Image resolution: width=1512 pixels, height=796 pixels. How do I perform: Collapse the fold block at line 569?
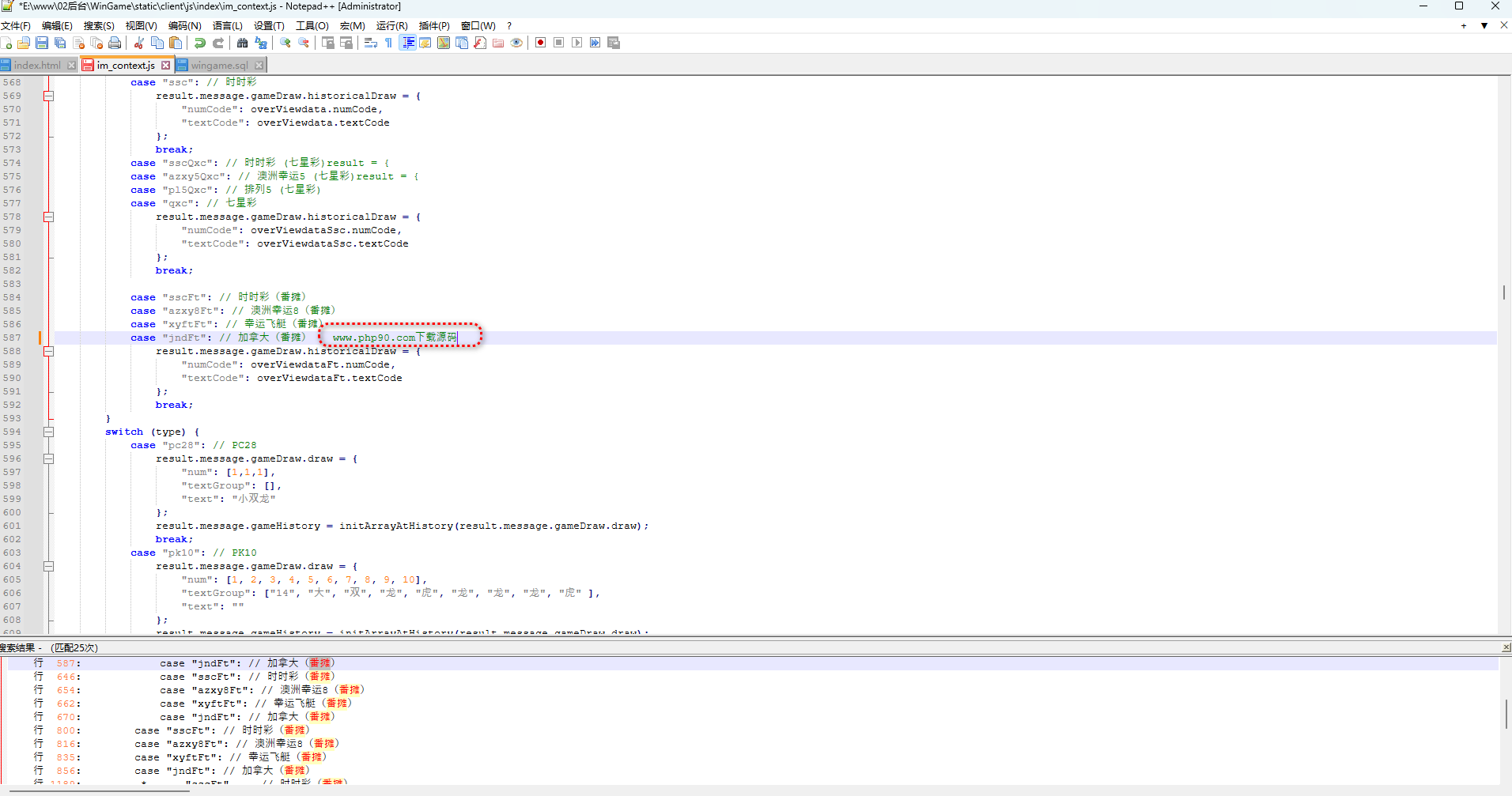(48, 96)
